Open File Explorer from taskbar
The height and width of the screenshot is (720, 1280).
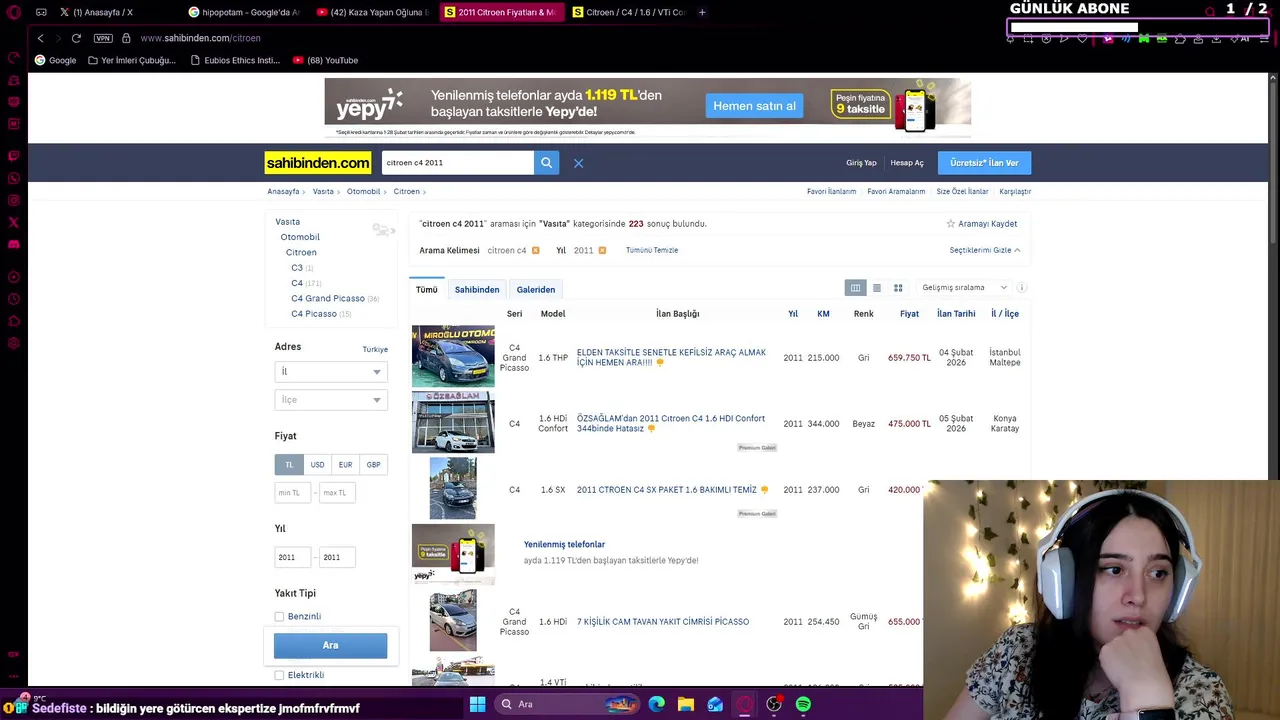(686, 704)
